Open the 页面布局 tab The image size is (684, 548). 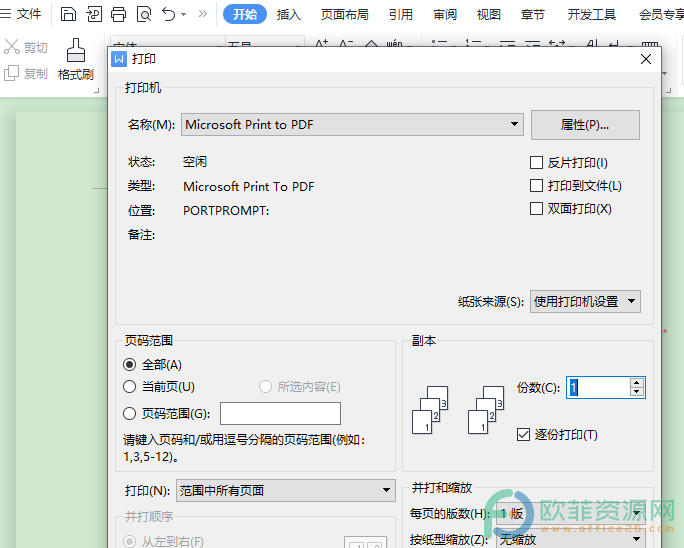point(345,14)
